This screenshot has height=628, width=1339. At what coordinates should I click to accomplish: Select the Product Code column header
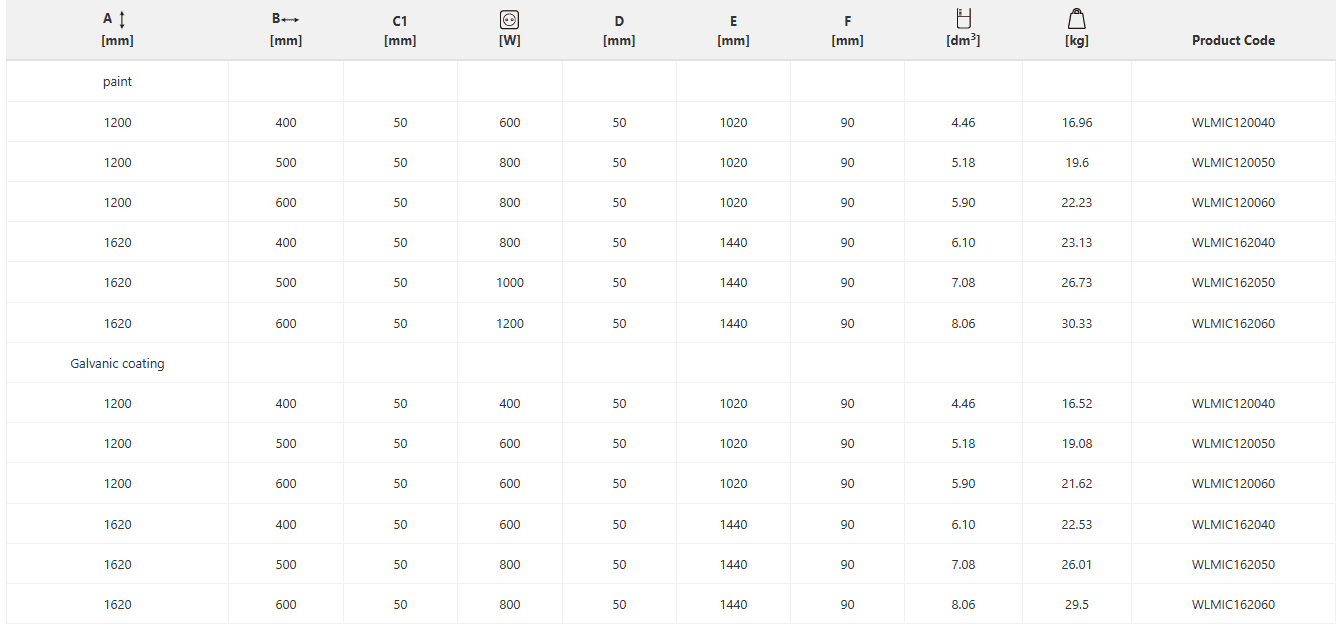(1233, 41)
